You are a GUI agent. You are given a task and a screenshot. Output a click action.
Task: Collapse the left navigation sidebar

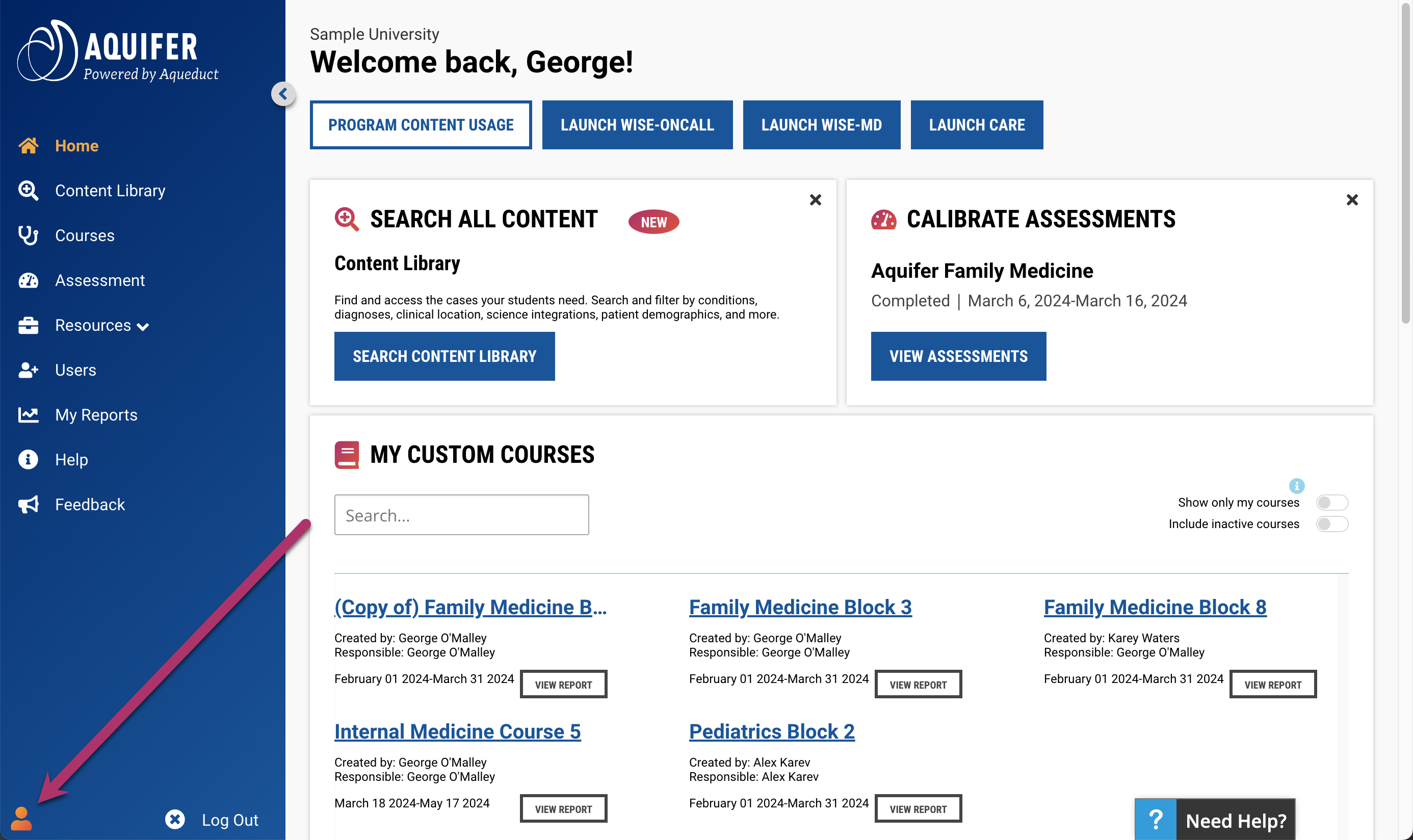pyautogui.click(x=283, y=93)
